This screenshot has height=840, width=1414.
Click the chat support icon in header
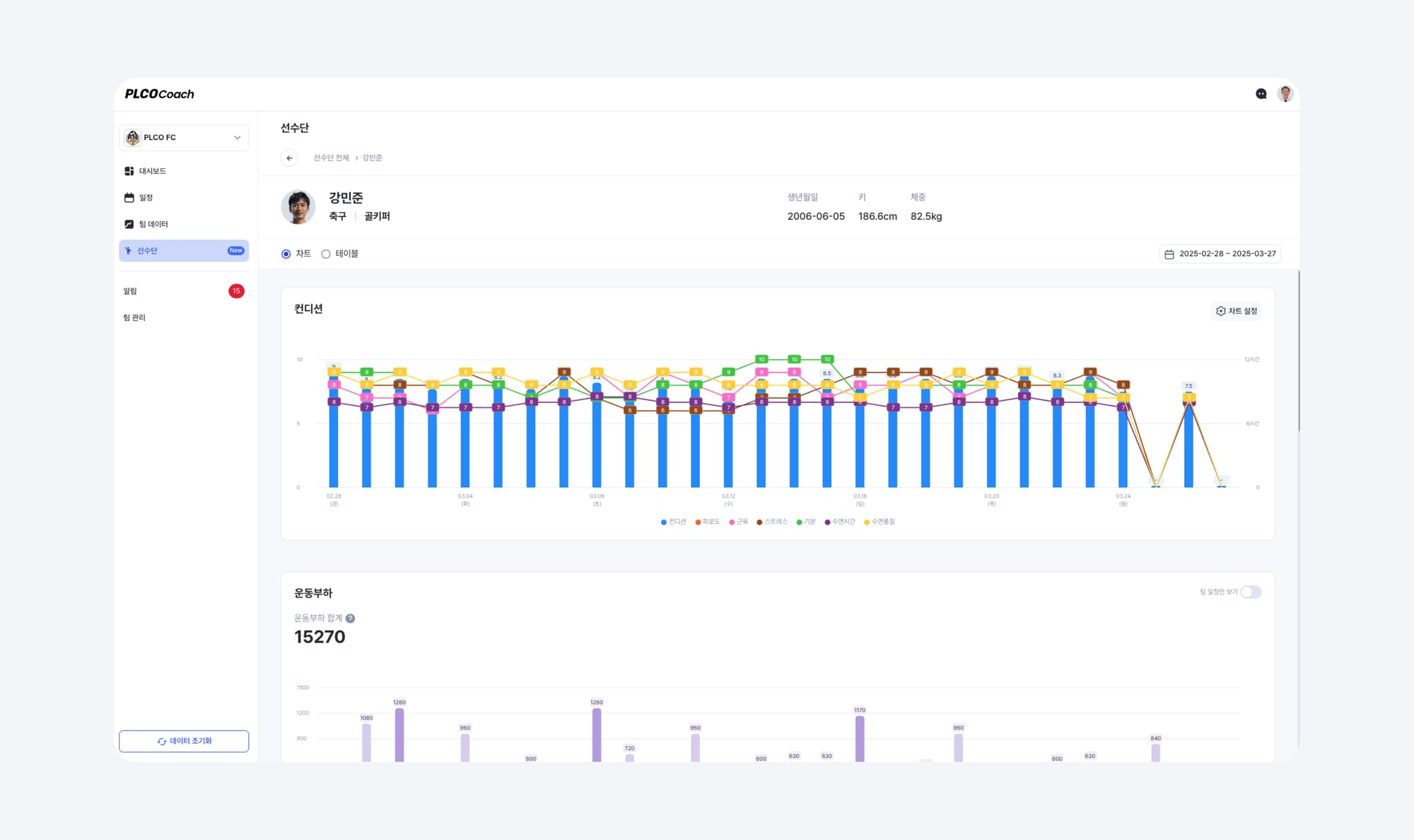point(1261,93)
